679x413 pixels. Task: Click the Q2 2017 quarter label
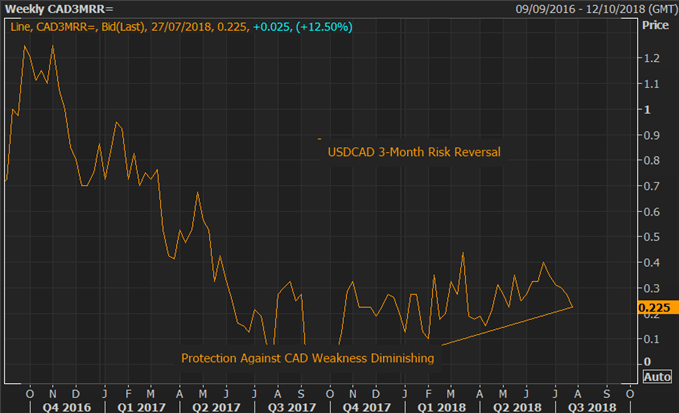coord(216,407)
